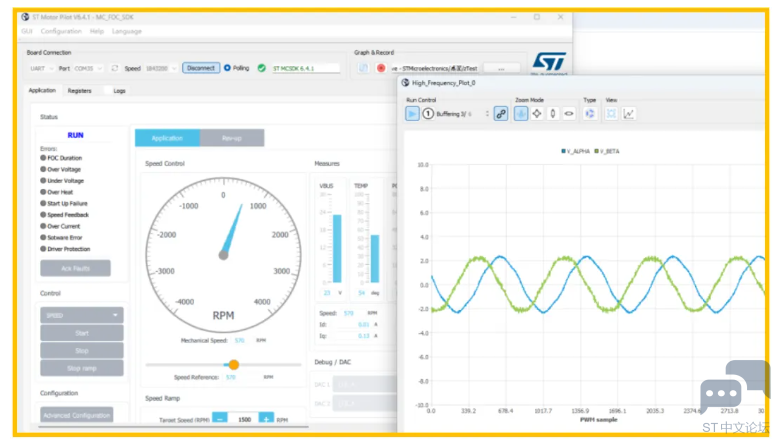Select the top Application tab

pos(42,90)
